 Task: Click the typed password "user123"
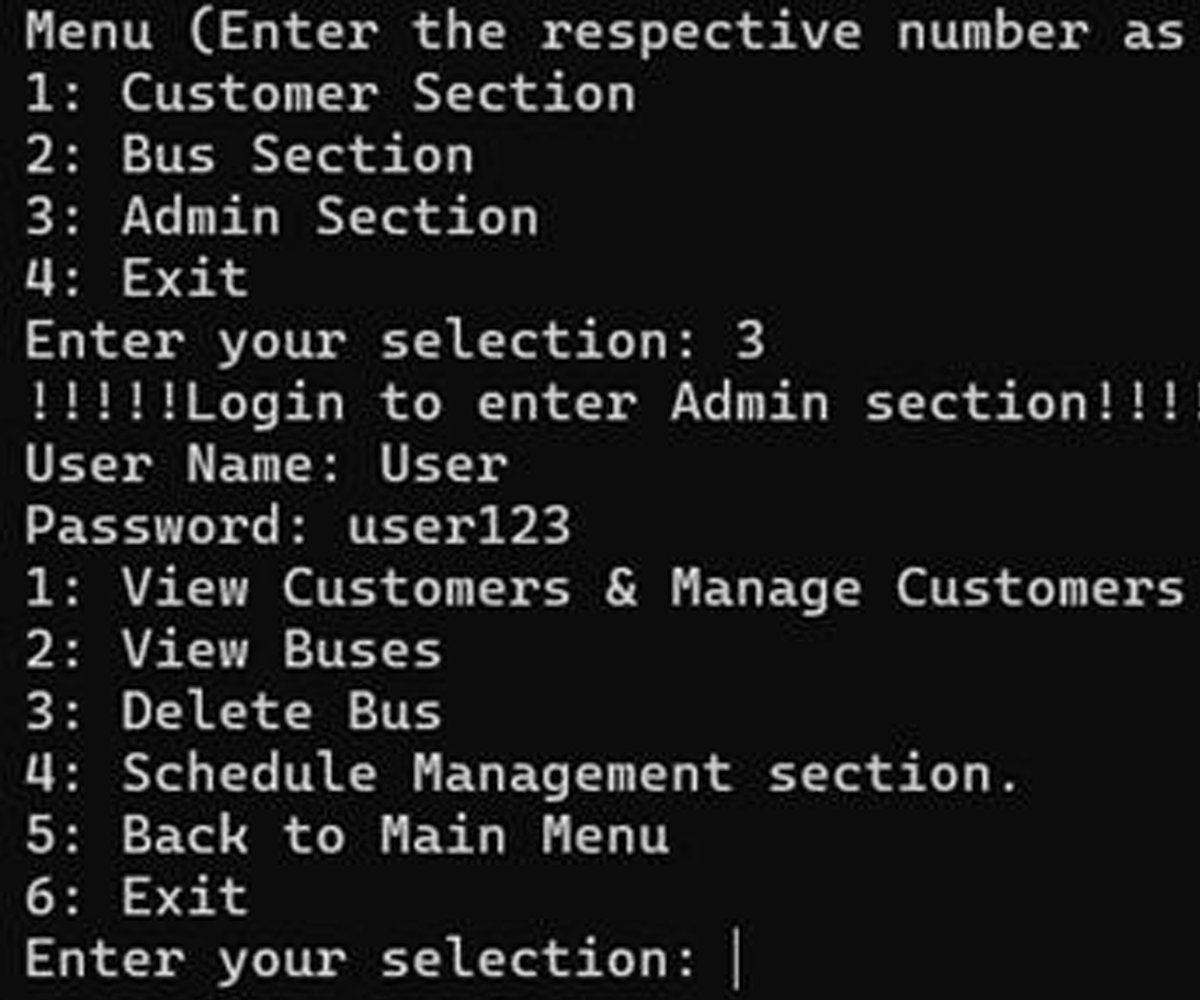pyautogui.click(x=459, y=527)
